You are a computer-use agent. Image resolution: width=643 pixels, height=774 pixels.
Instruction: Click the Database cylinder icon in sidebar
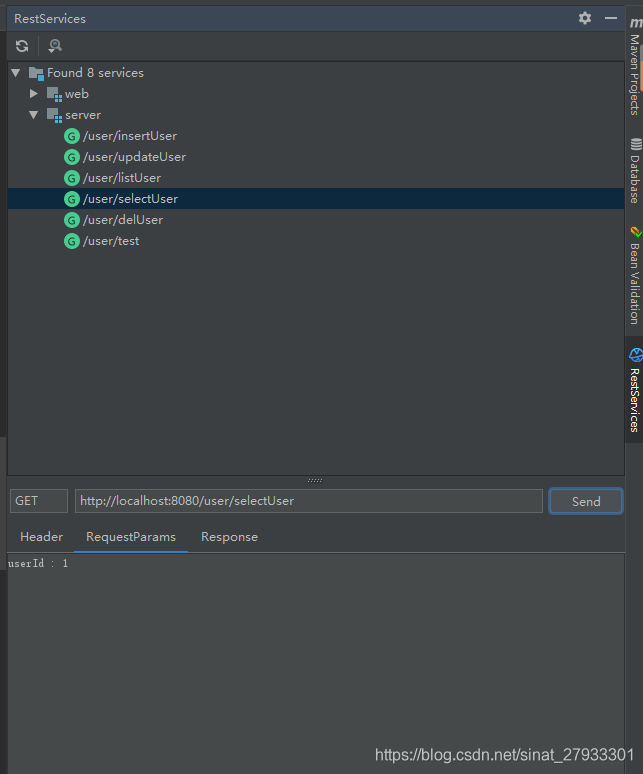636,144
